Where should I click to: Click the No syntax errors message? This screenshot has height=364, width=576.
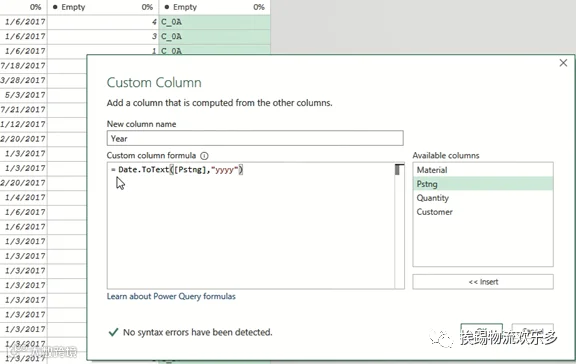pos(198,332)
